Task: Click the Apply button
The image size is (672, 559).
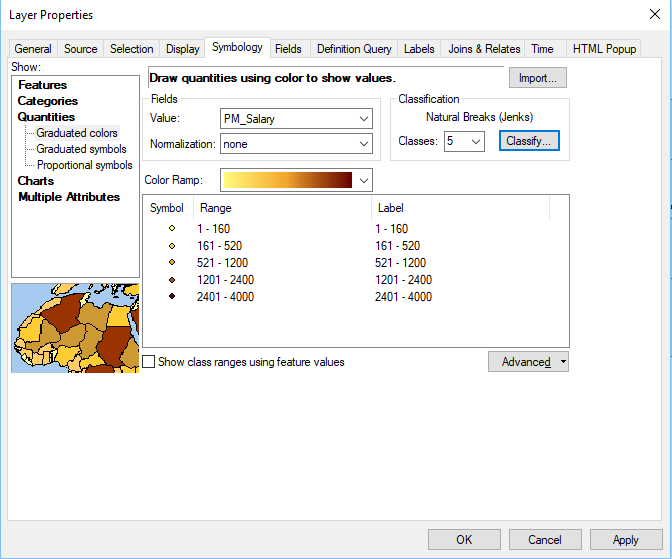Action: tap(625, 540)
